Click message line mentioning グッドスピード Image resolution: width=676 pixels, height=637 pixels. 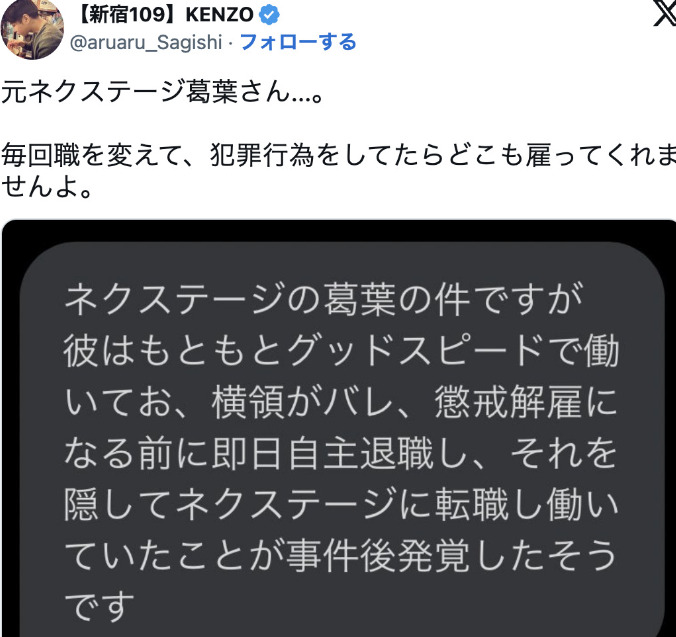click(341, 351)
